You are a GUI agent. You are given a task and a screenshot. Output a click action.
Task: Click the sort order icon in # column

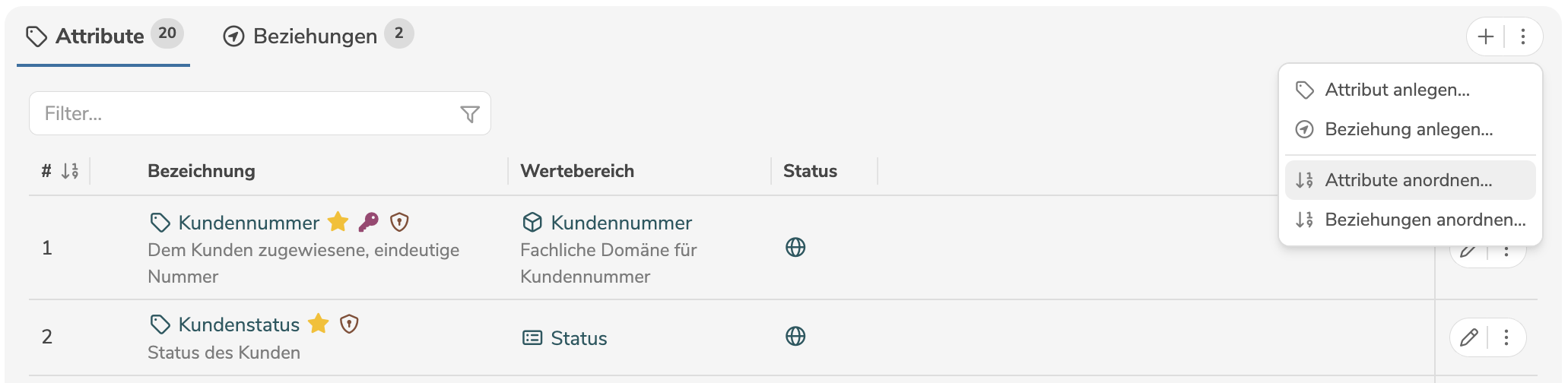click(x=70, y=171)
